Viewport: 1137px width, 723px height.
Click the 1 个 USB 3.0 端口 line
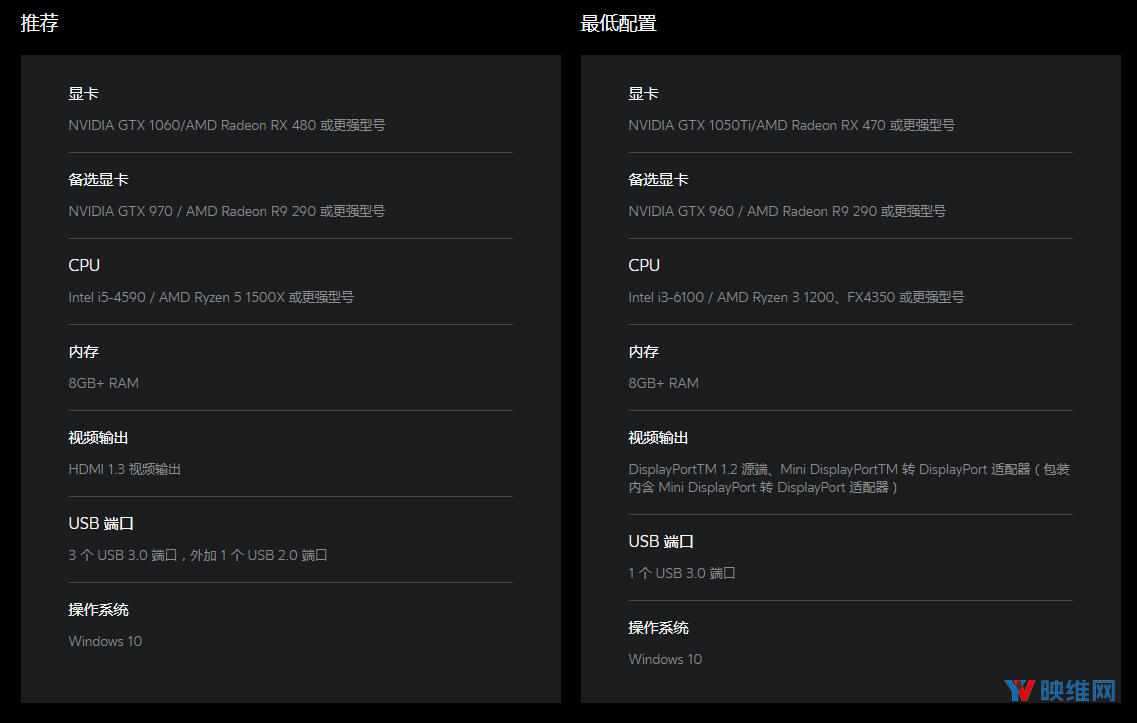tap(681, 573)
